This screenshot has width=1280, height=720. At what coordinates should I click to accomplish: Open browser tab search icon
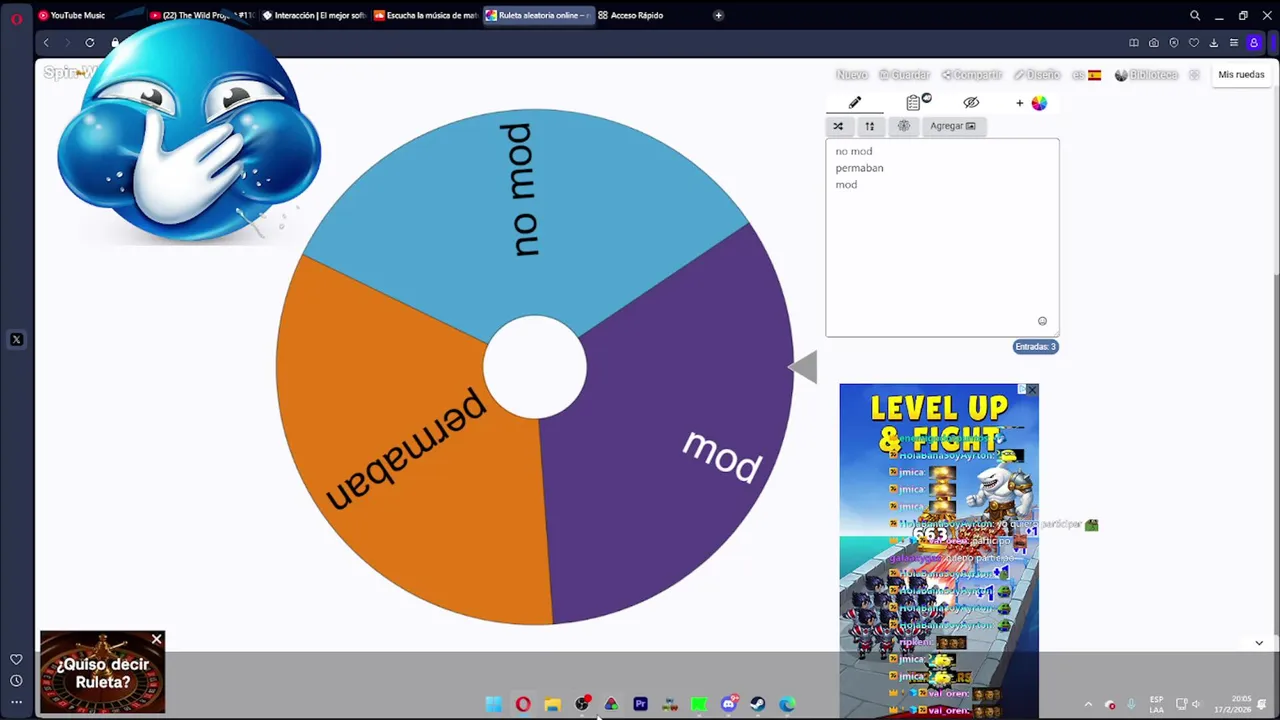point(1195,15)
